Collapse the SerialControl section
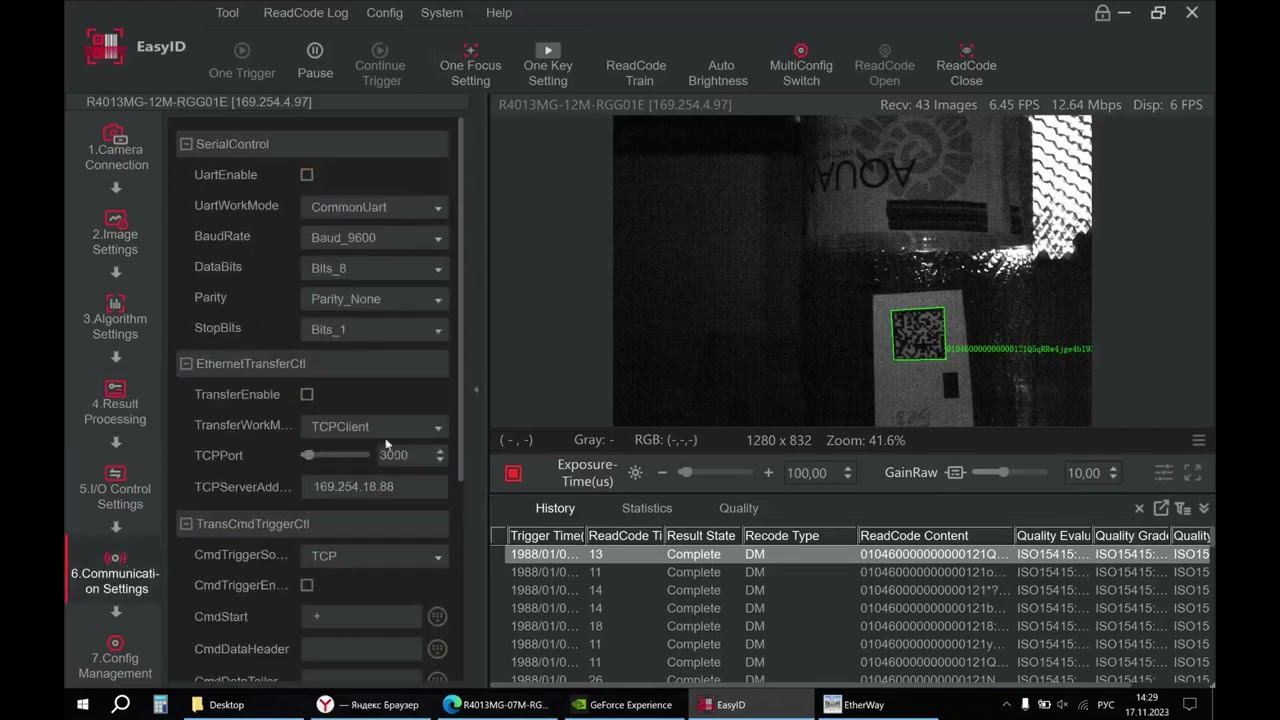Screen dimensions: 1280x720 (186, 144)
